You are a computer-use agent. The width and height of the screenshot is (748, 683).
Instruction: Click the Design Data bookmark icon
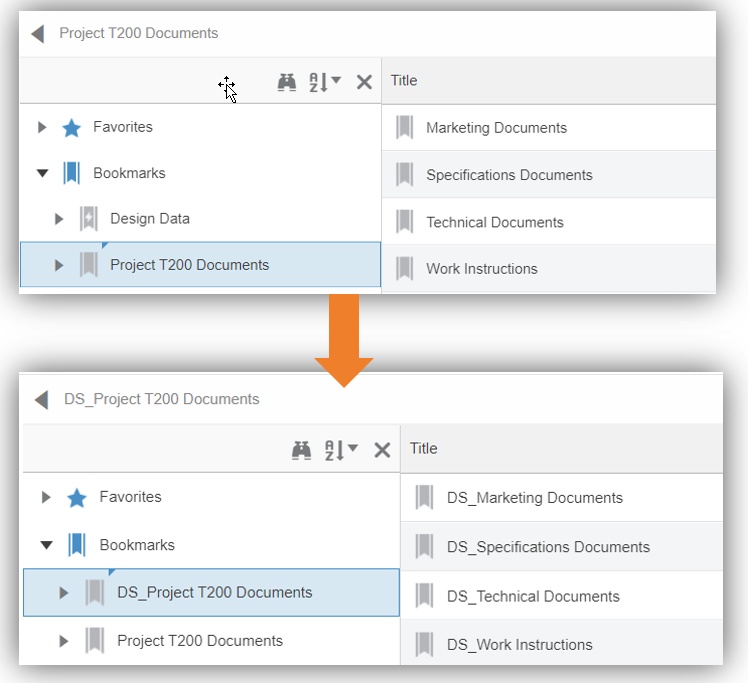click(89, 219)
